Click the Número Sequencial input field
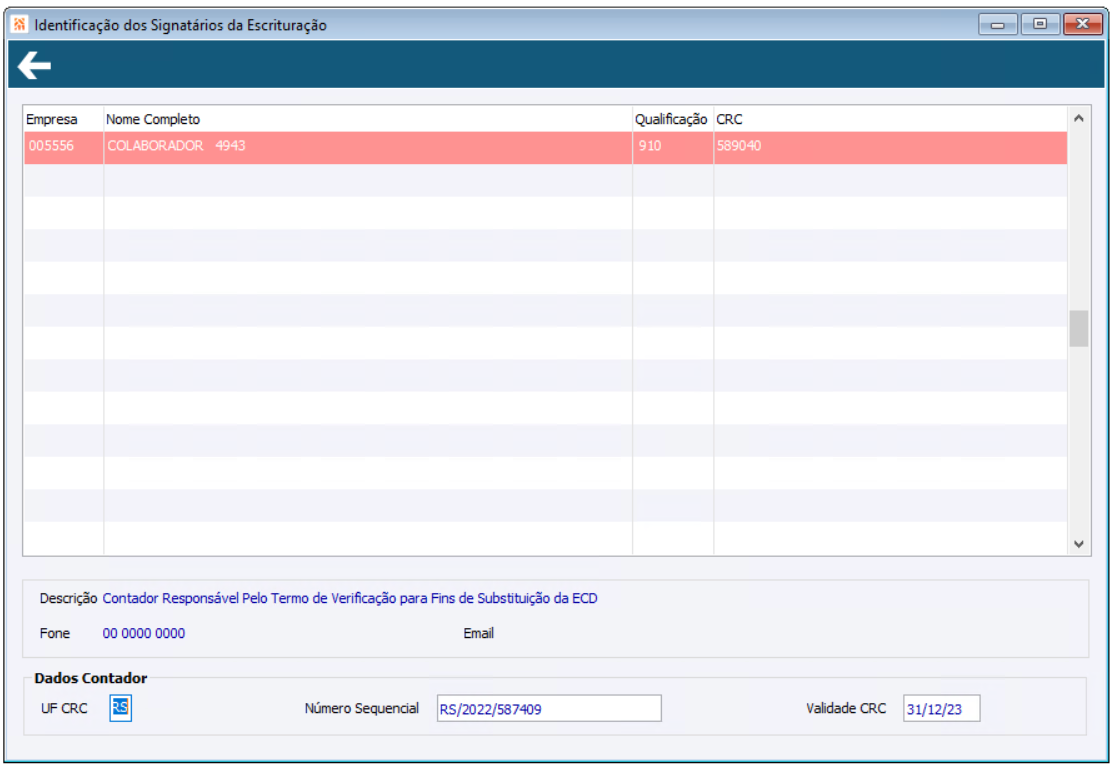This screenshot has height=769, width=1113. click(x=549, y=709)
